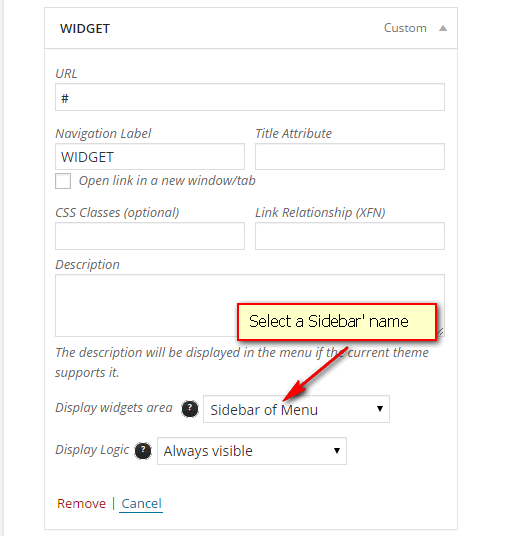Screen dimensions: 511x536
Task: Click inside the Description textarea
Action: tap(146, 305)
